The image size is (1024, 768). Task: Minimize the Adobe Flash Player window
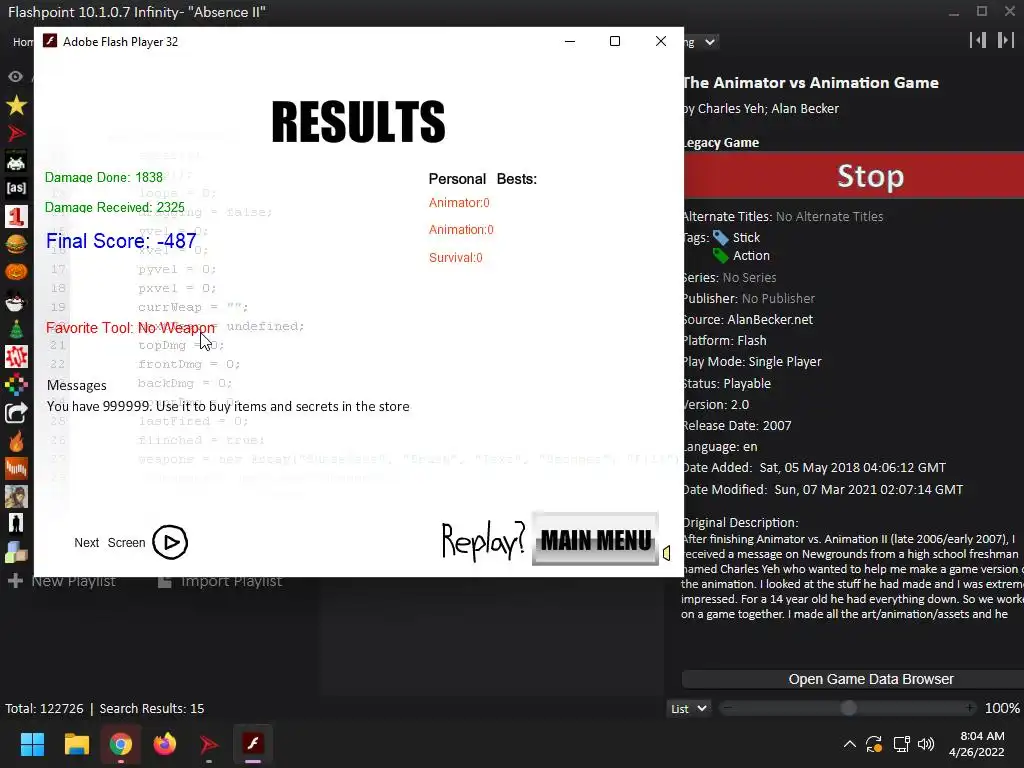click(569, 41)
